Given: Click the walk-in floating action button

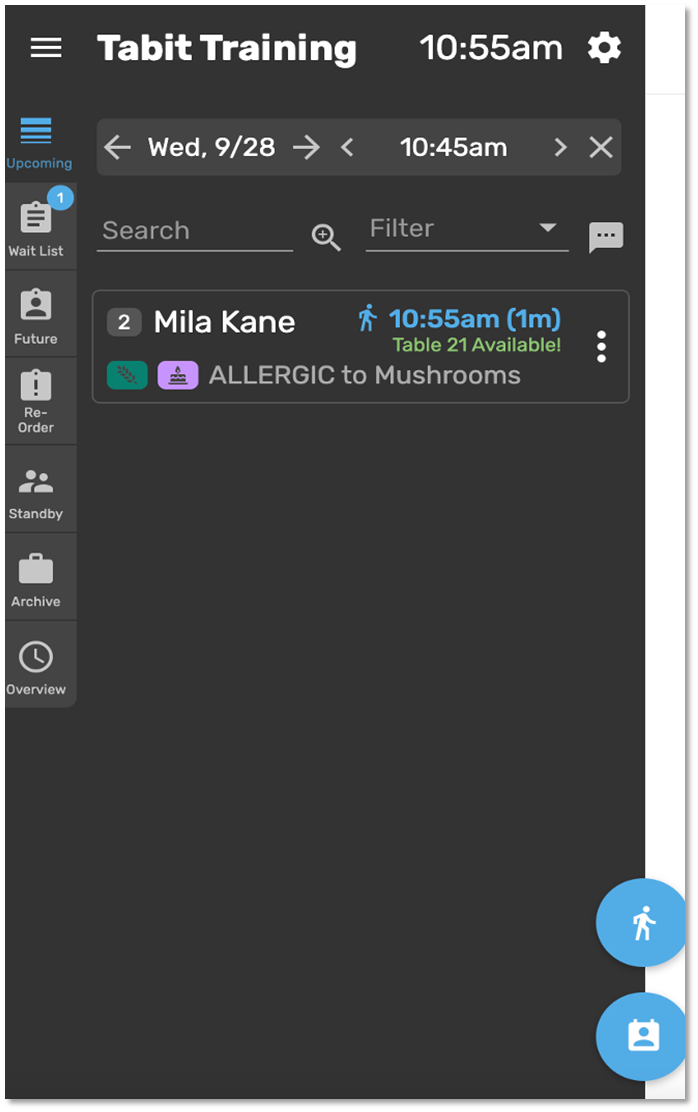Looking at the screenshot, I should point(641,923).
